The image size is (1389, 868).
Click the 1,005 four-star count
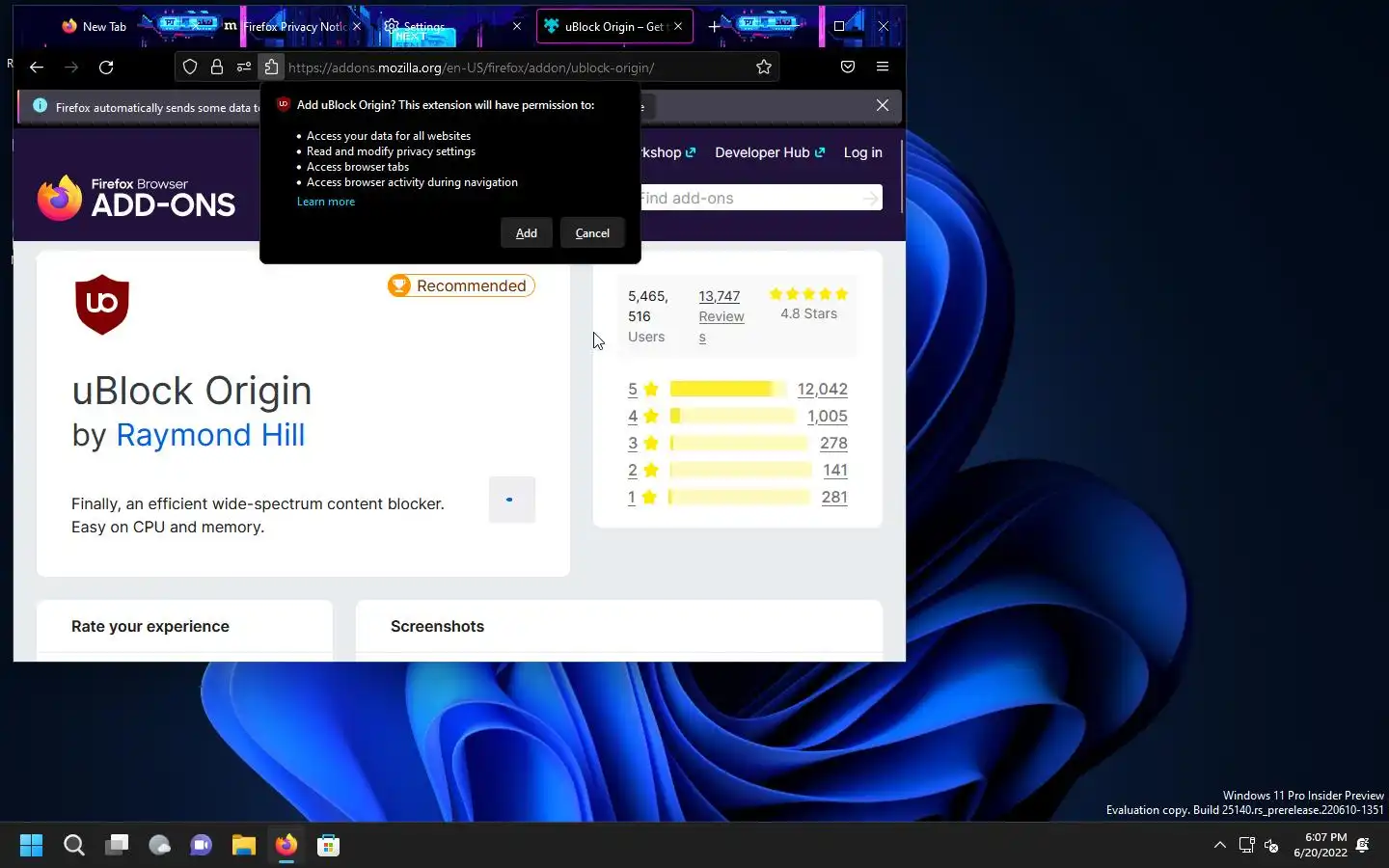828,416
